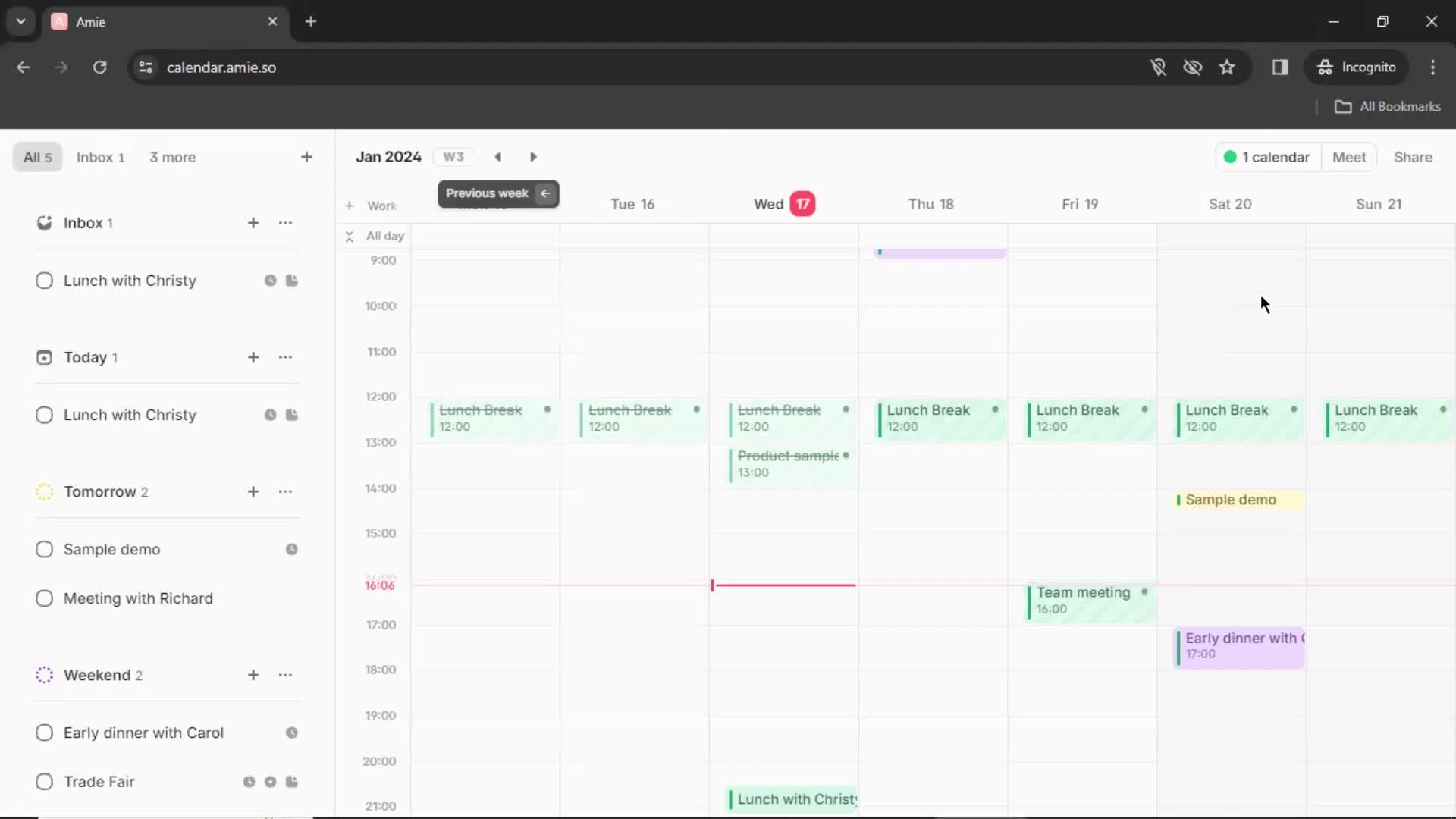Click the Share calendar icon

(1413, 157)
